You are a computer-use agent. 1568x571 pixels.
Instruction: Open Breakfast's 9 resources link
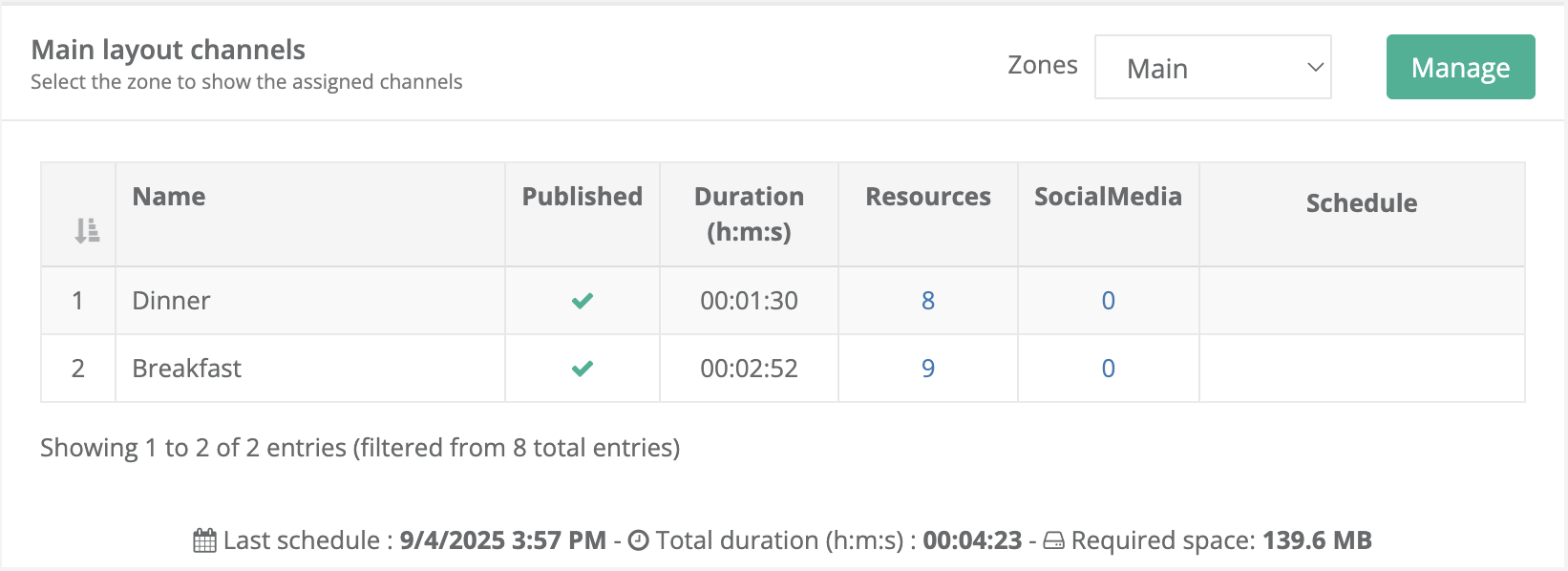pyautogui.click(x=927, y=369)
